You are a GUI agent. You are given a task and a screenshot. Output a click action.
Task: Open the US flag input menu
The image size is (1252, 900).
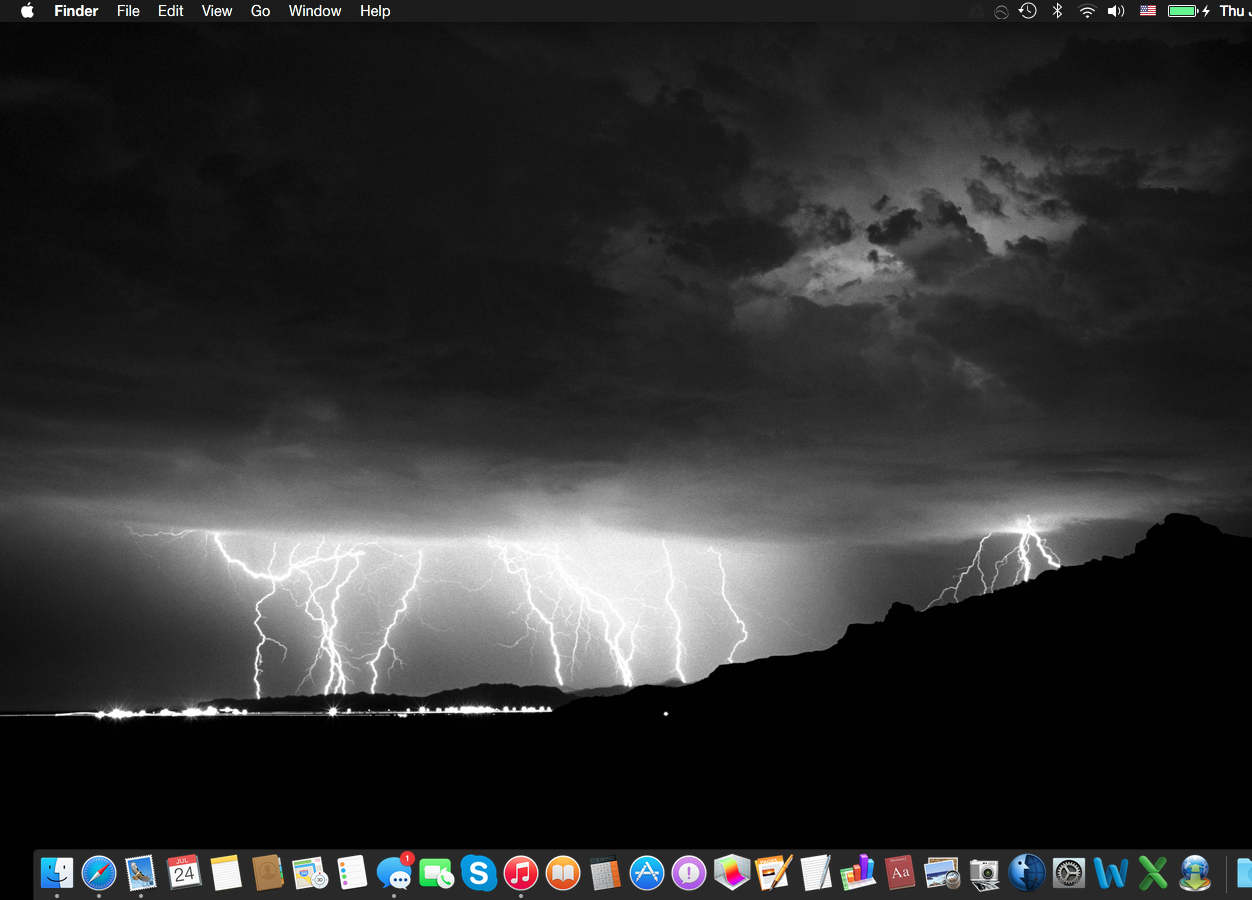pos(1148,11)
